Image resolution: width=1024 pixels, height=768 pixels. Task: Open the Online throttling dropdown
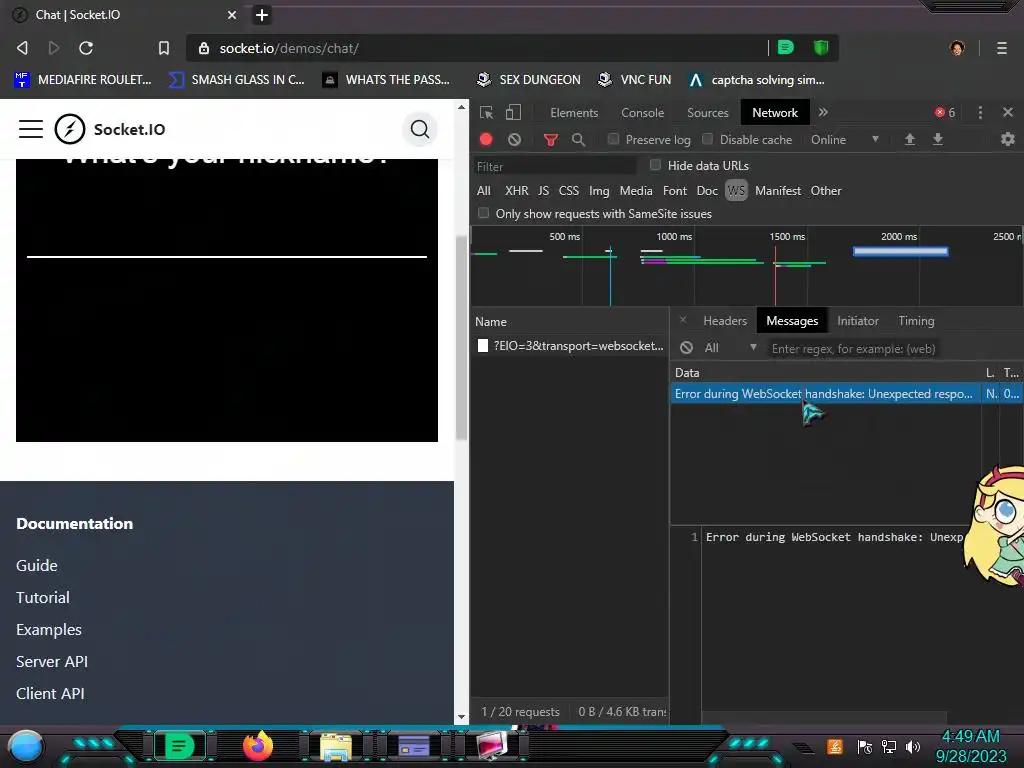(x=844, y=139)
